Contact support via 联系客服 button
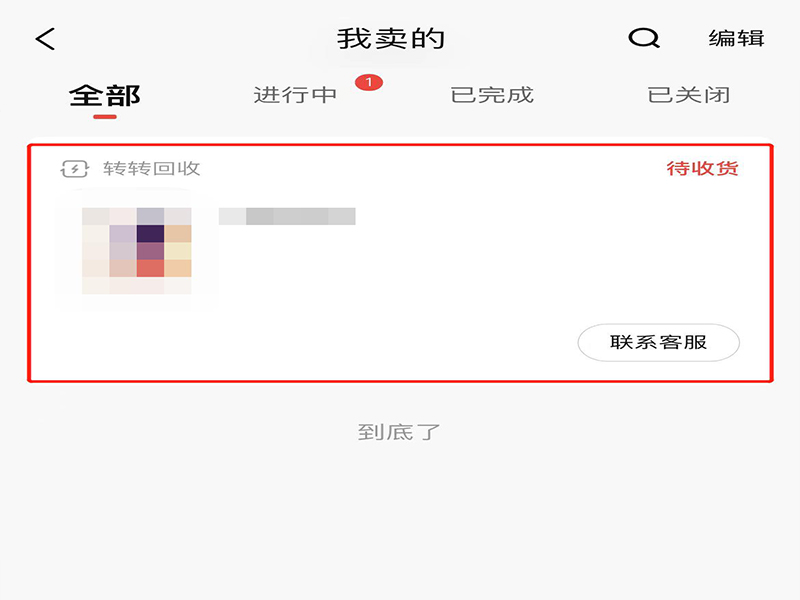The image size is (800, 600). [x=658, y=342]
